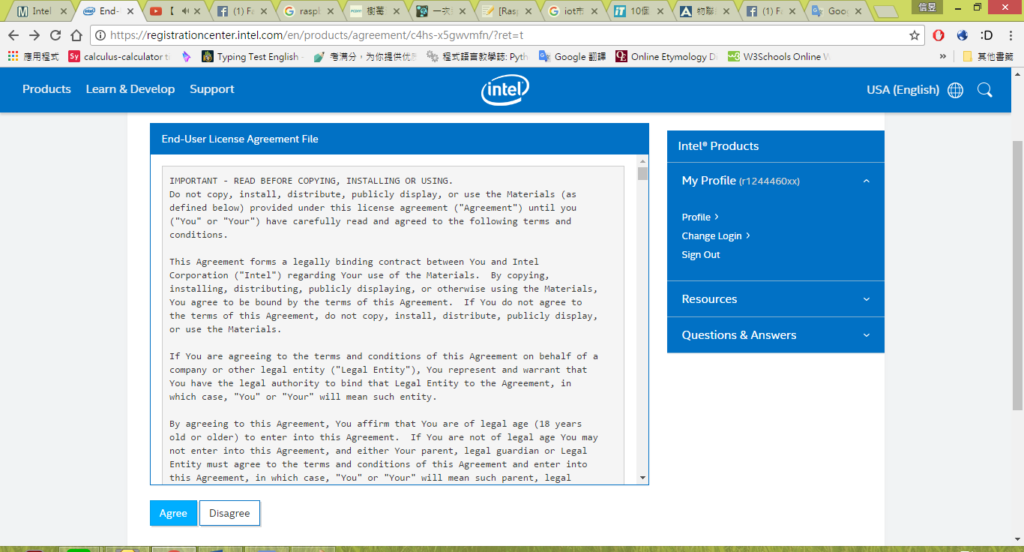Click the :D extension icon
The height and width of the screenshot is (552, 1024).
point(986,35)
